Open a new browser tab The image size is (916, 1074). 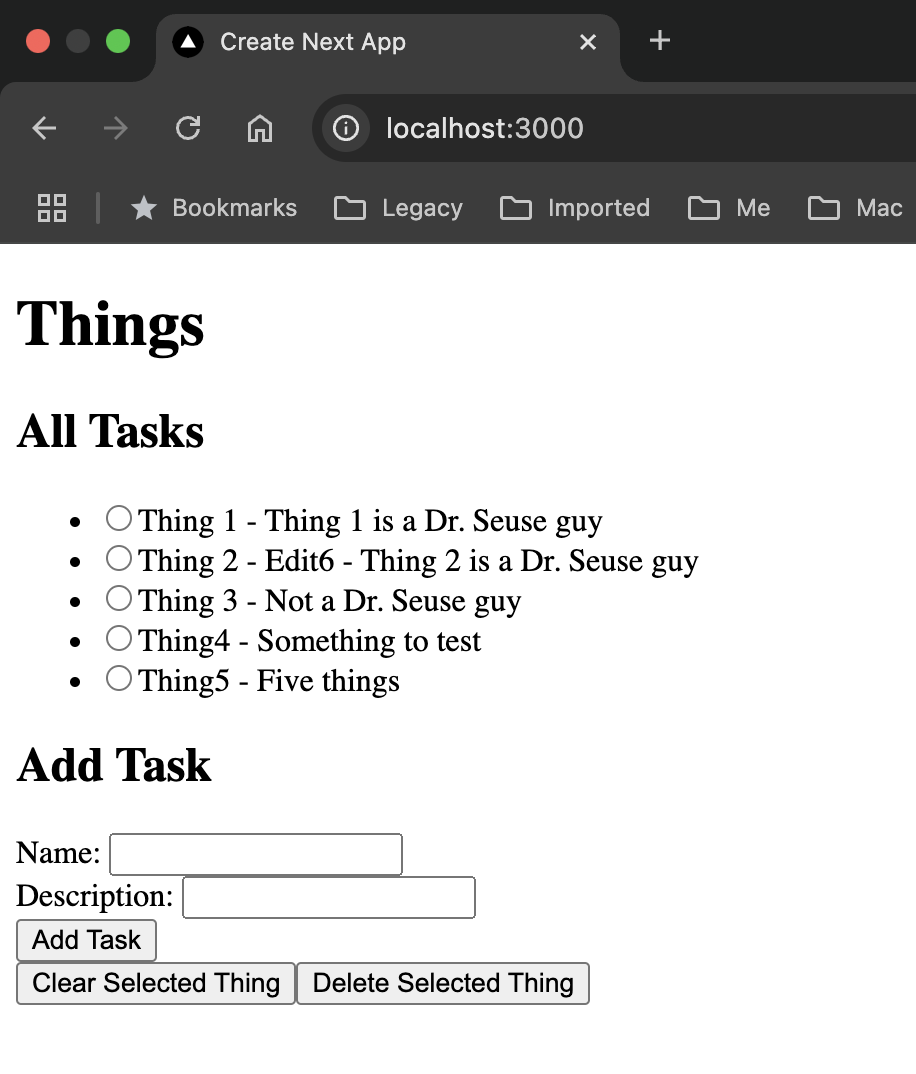pyautogui.click(x=660, y=41)
